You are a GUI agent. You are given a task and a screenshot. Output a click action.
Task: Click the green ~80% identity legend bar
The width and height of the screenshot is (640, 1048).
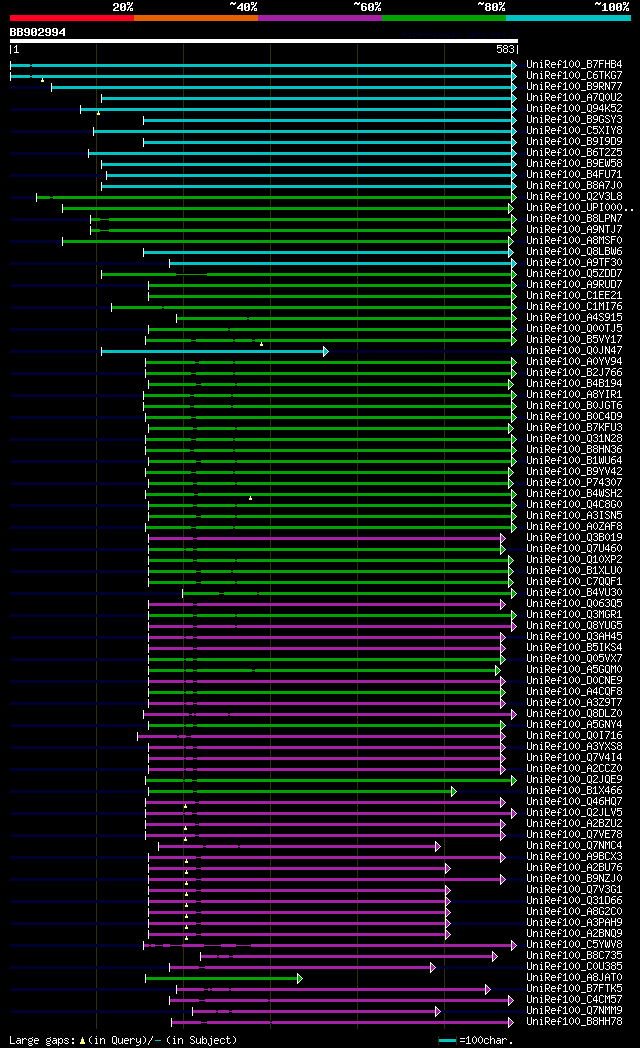tap(444, 18)
